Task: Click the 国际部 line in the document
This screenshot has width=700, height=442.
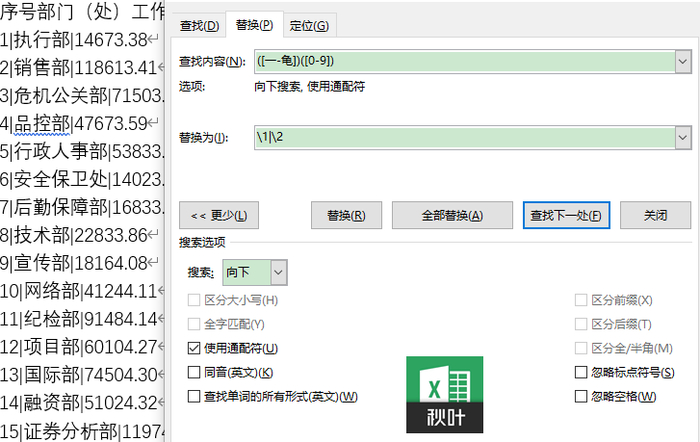Action: [x=82, y=375]
